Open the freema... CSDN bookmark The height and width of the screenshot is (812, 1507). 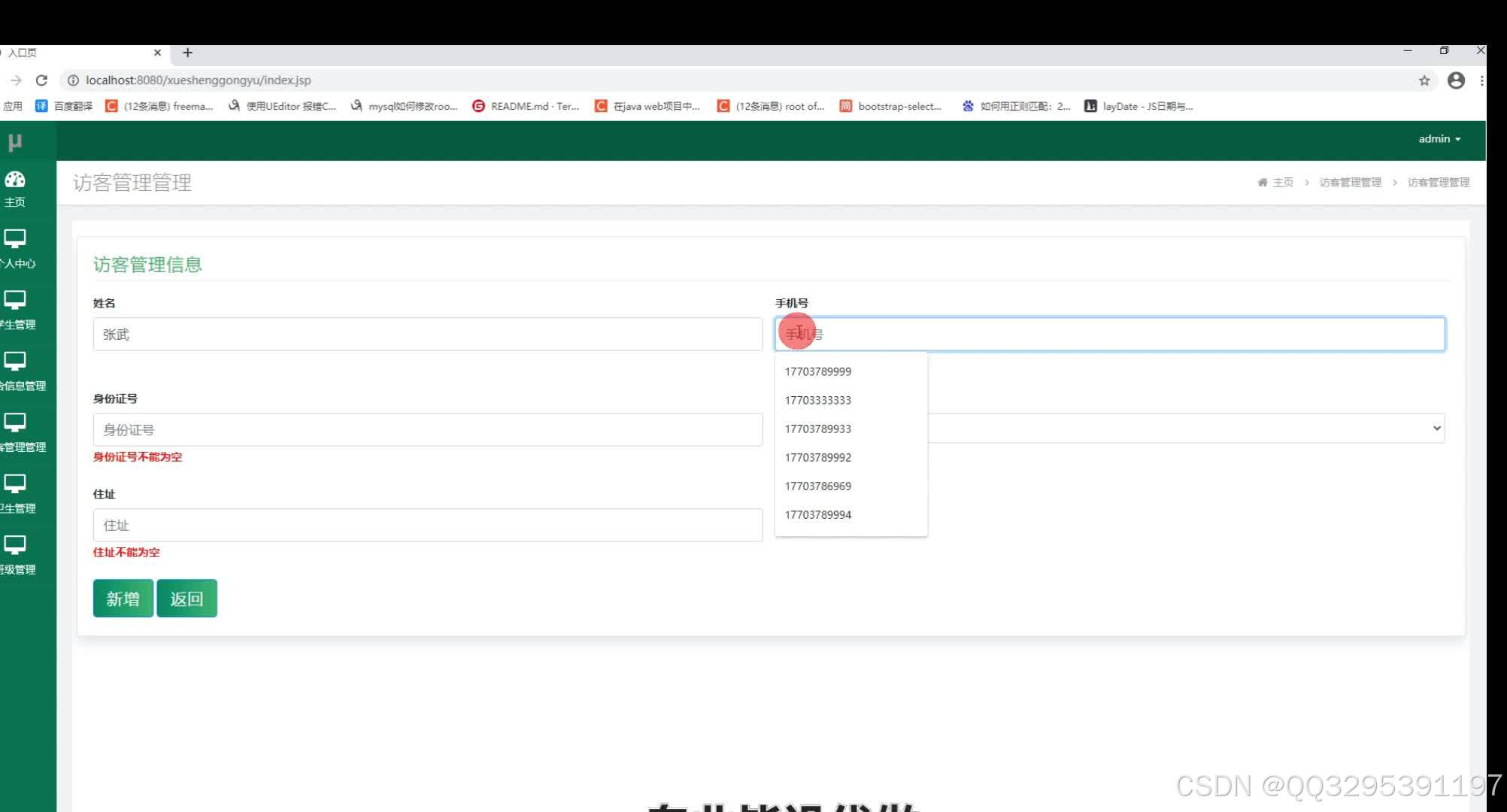pos(159,106)
